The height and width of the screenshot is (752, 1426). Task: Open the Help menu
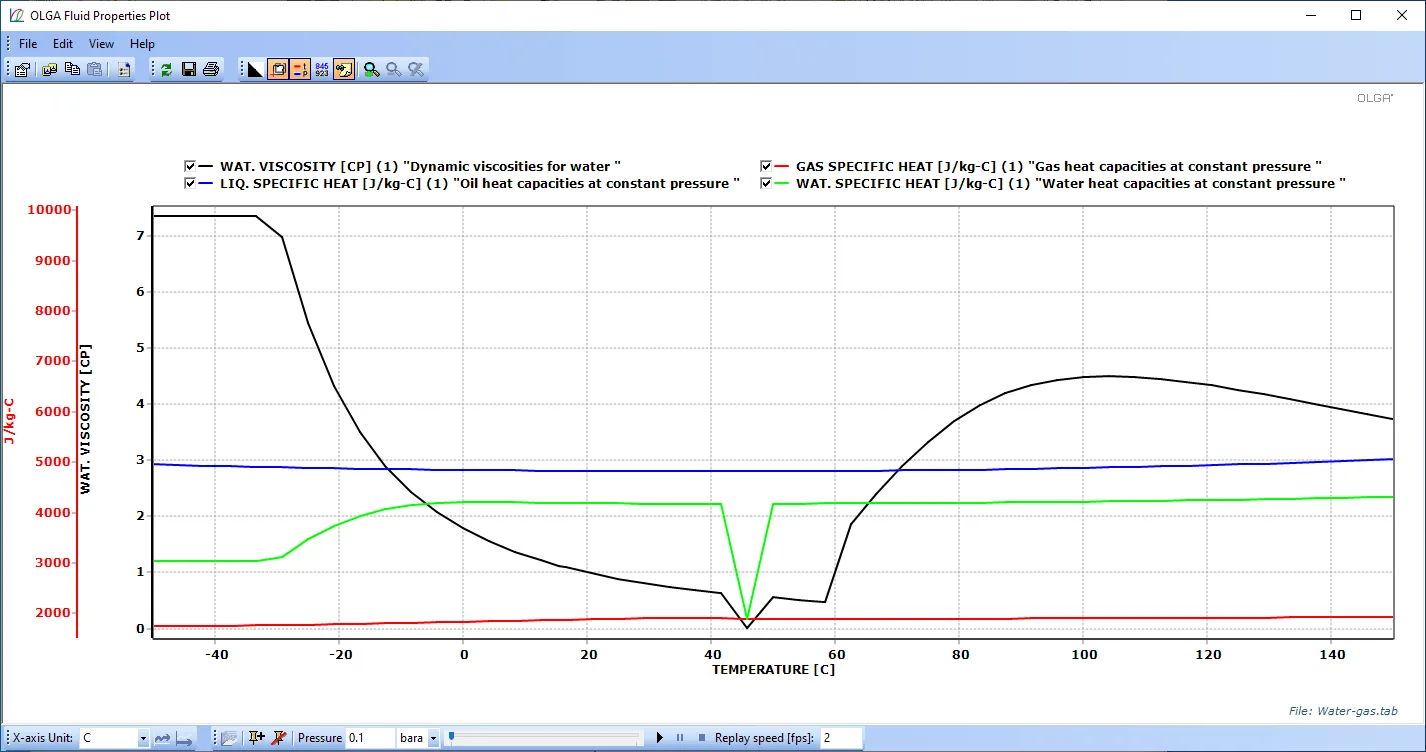(x=142, y=44)
